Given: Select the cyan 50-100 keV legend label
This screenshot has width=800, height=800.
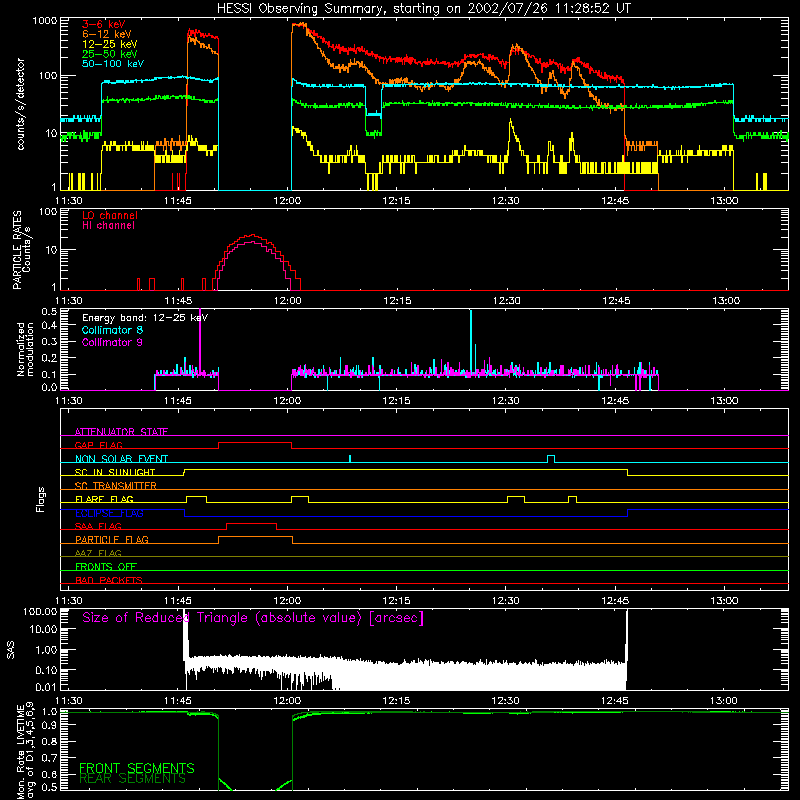Looking at the screenshot, I should (113, 64).
